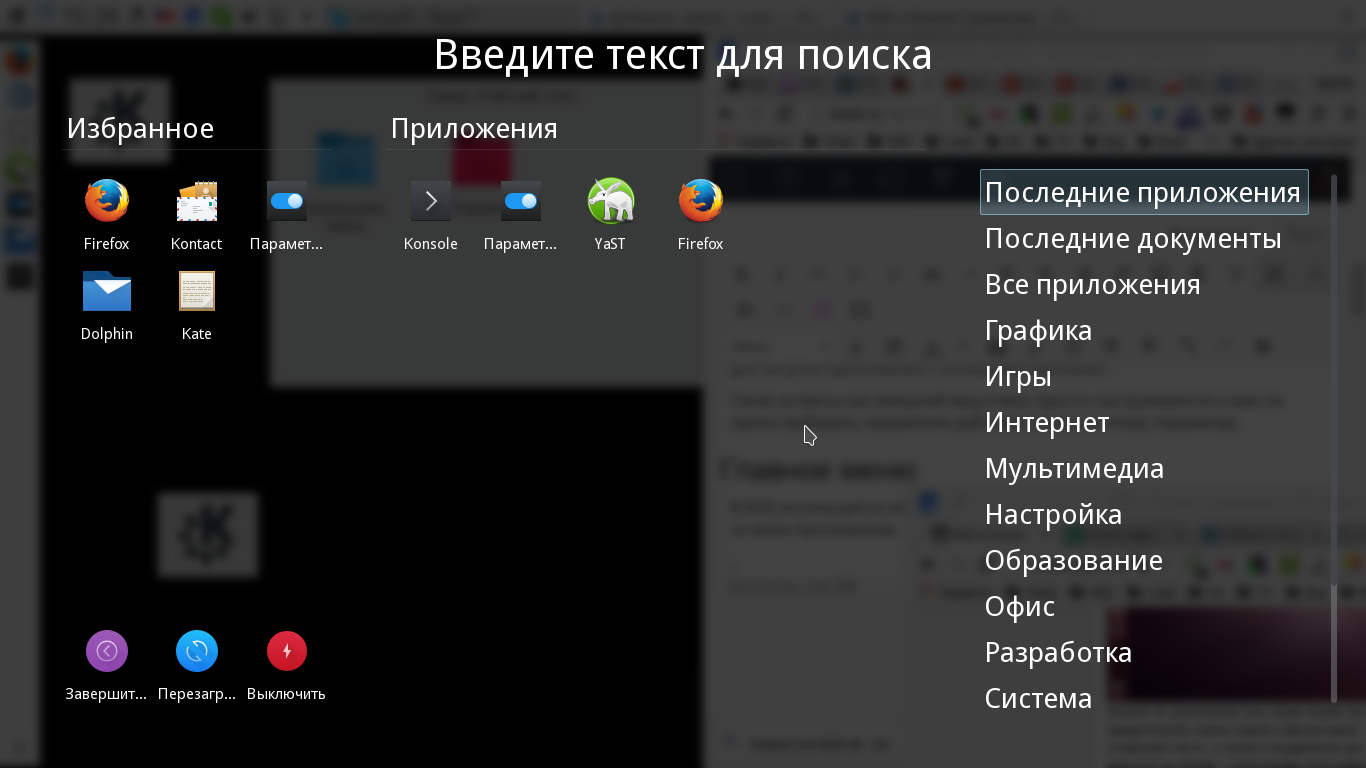Show the Все приложения category
The height and width of the screenshot is (768, 1366).
[1092, 284]
